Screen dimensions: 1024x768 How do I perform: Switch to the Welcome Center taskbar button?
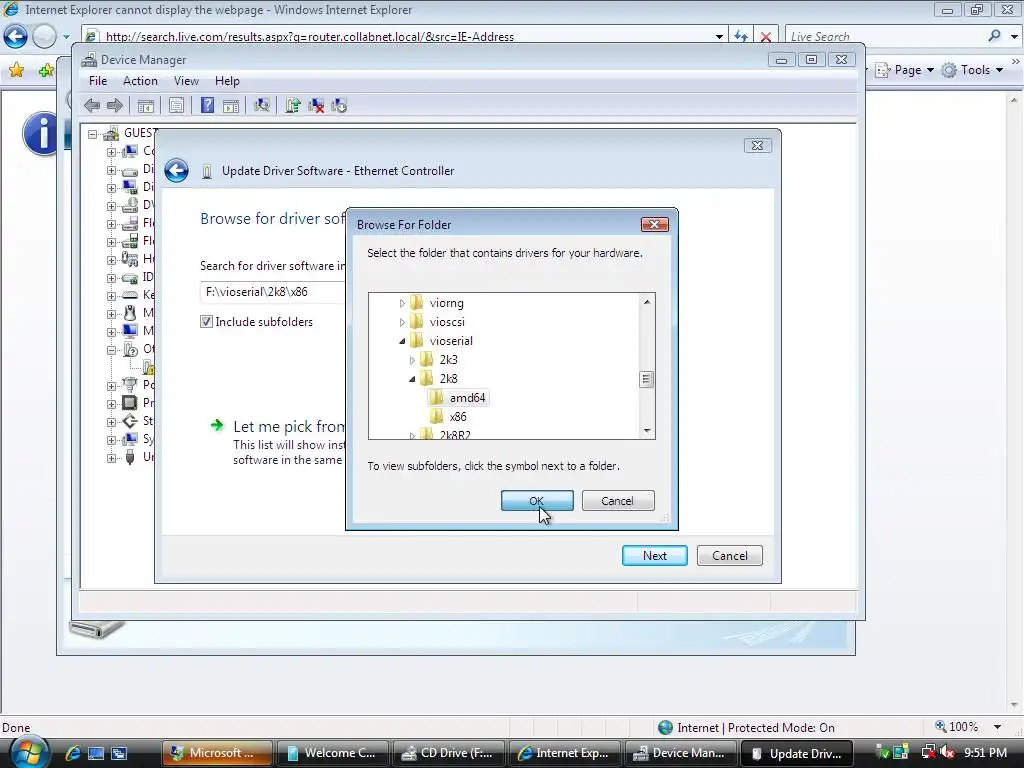pyautogui.click(x=332, y=753)
